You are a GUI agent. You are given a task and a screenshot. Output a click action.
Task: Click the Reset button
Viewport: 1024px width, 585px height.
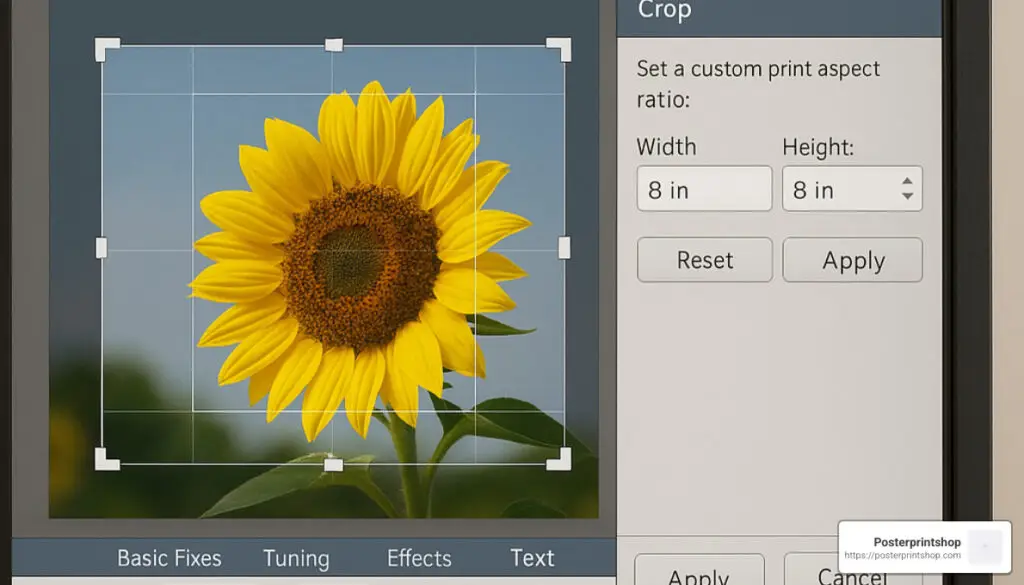(705, 260)
